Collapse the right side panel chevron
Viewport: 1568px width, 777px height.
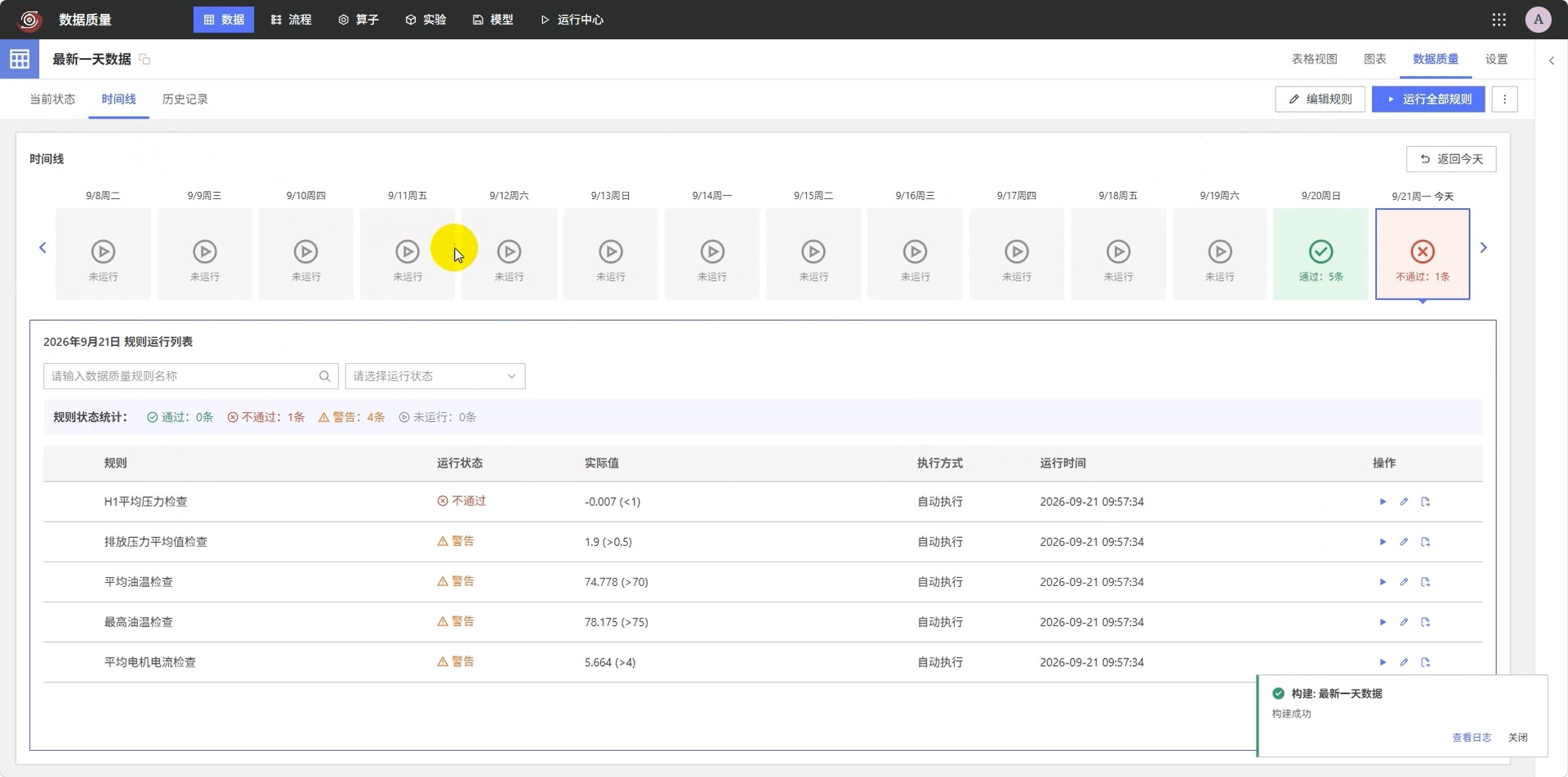[1552, 60]
